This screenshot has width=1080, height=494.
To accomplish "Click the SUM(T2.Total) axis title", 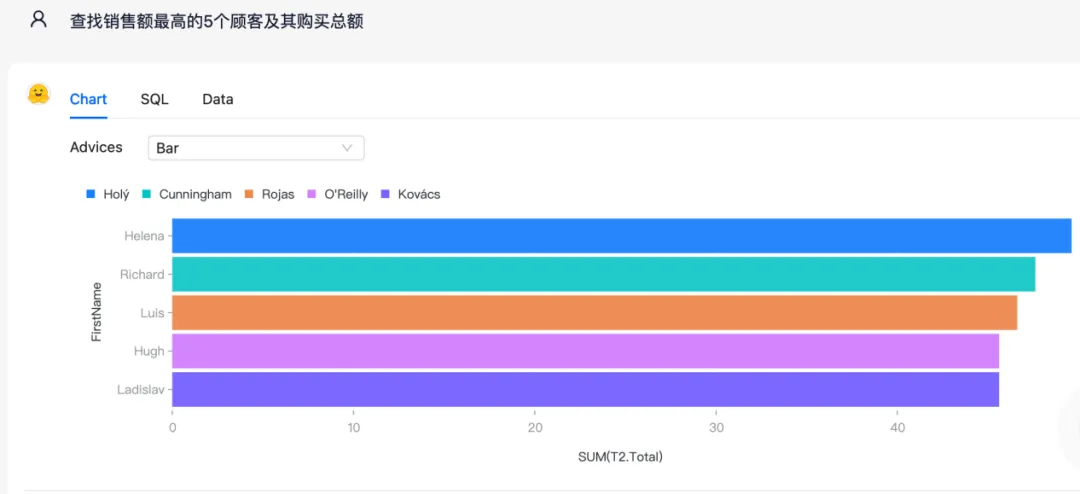I will tap(620, 456).
